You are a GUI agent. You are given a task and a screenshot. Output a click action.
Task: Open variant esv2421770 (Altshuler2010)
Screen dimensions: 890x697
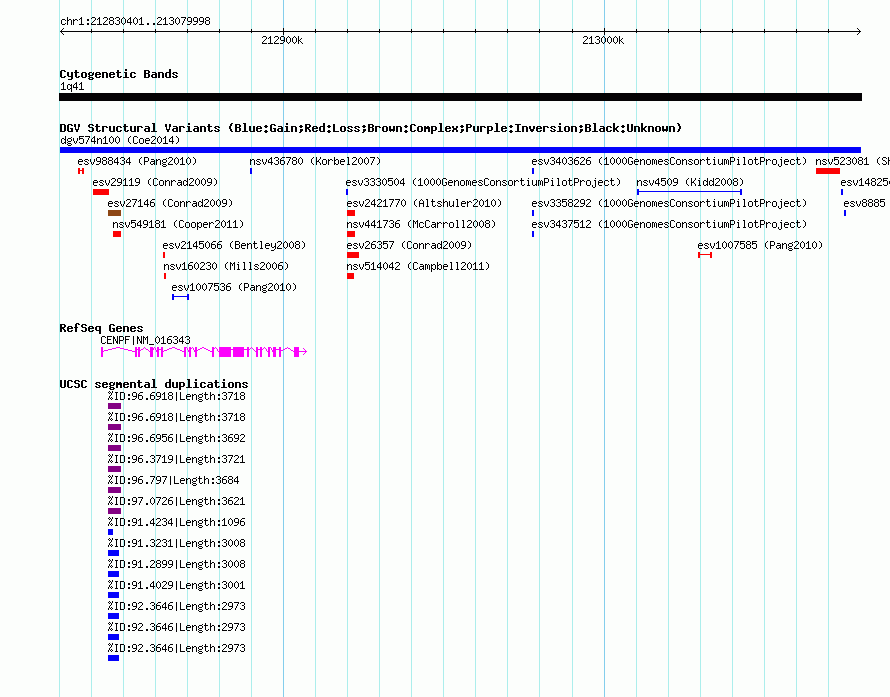(x=424, y=203)
